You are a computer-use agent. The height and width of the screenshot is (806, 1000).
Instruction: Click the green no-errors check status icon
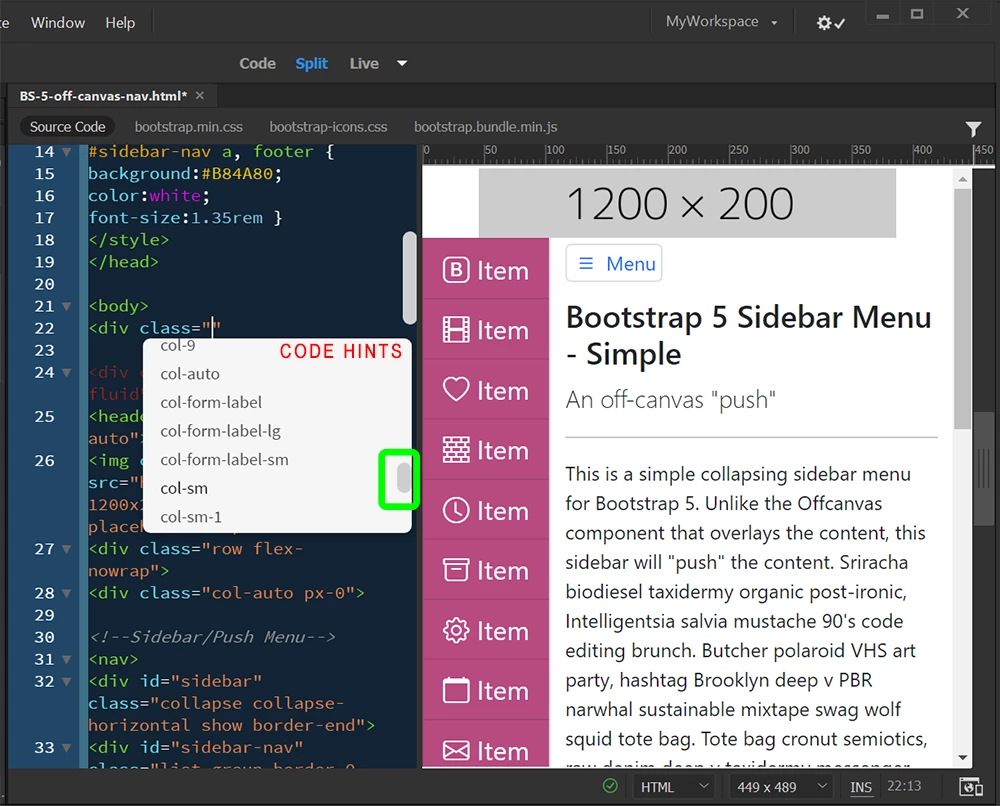pos(610,786)
